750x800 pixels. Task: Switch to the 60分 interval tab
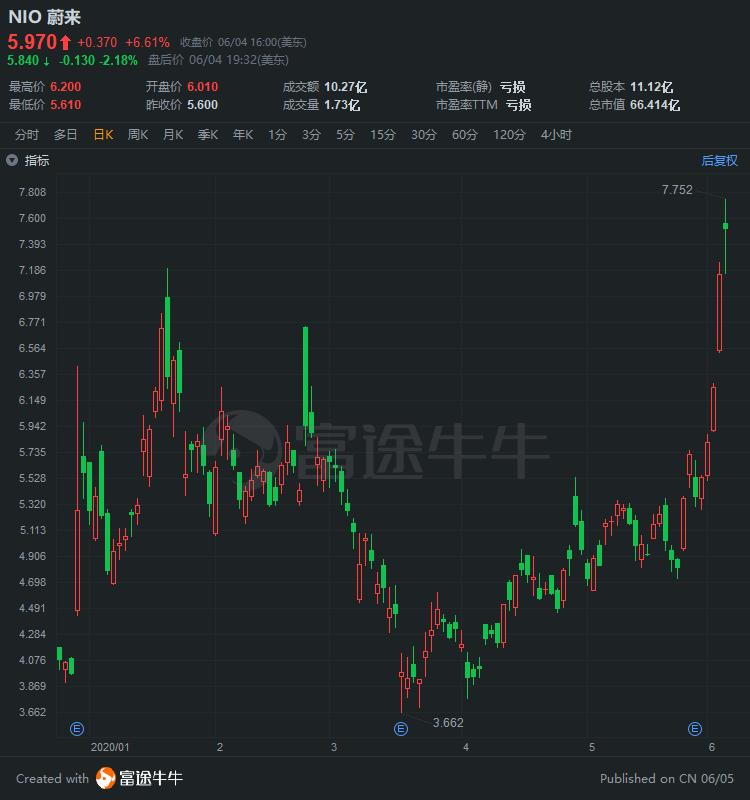click(464, 135)
